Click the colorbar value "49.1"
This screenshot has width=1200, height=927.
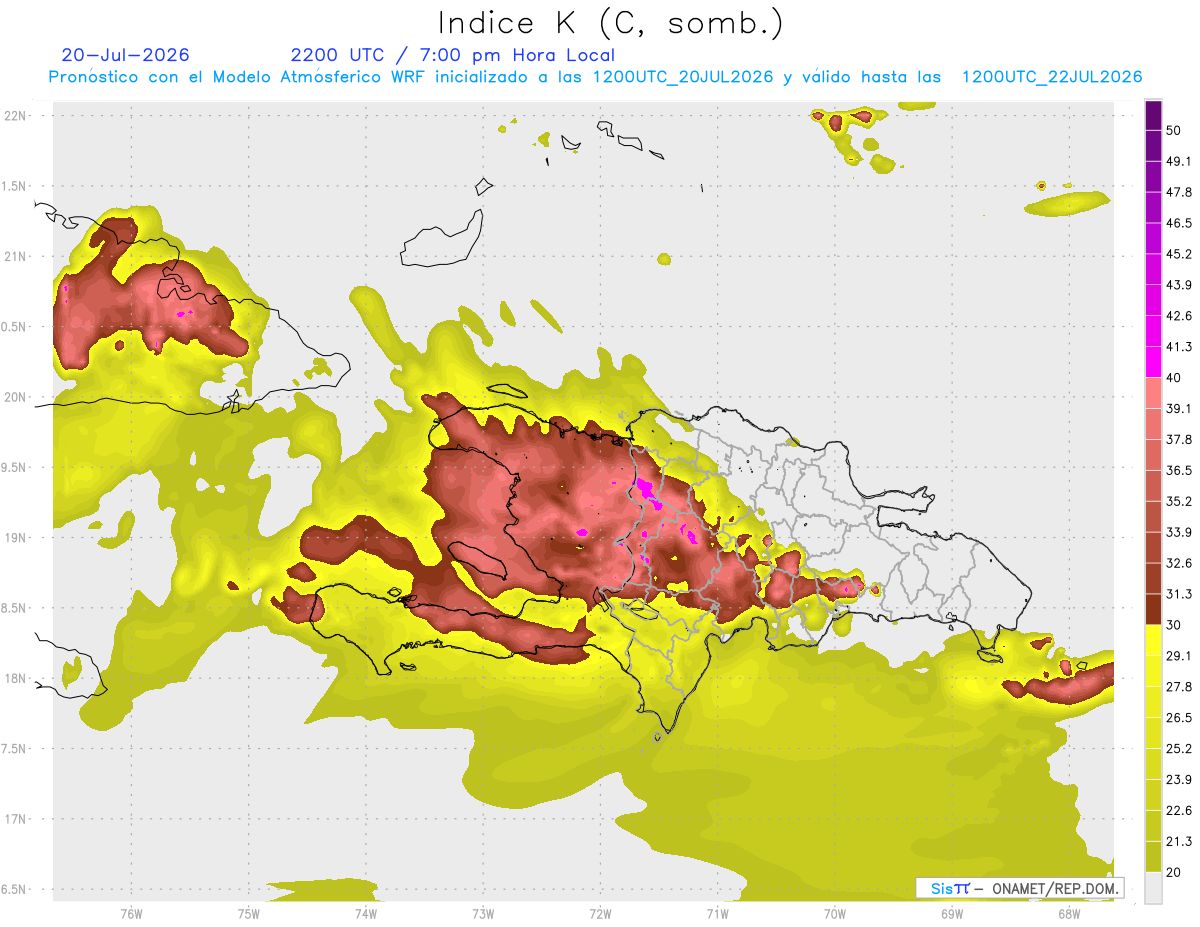click(1179, 162)
